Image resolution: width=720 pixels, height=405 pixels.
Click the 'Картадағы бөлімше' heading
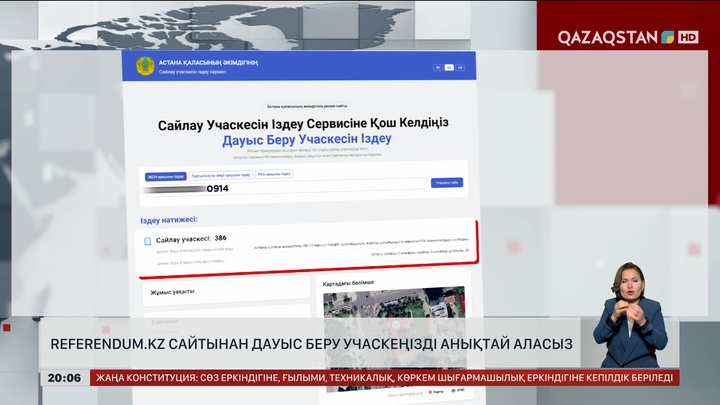click(x=348, y=283)
